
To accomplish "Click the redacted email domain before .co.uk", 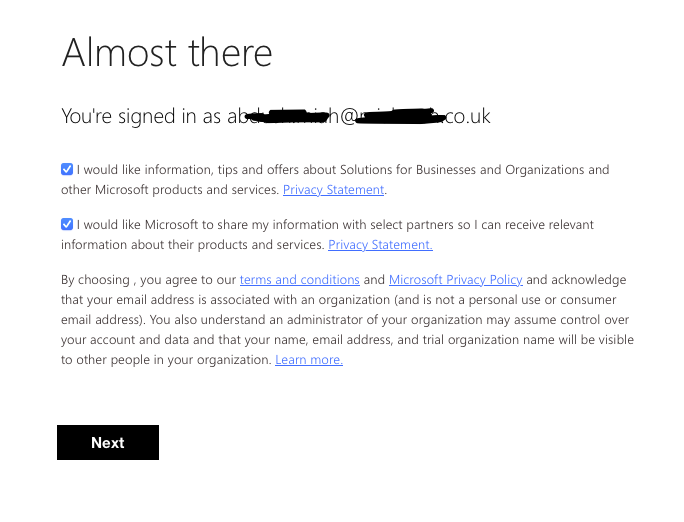I will coord(399,117).
